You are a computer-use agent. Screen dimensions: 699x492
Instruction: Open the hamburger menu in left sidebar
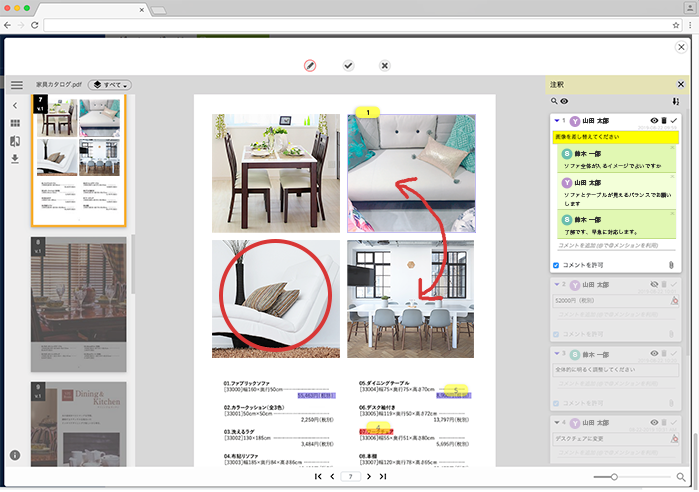pyautogui.click(x=16, y=85)
